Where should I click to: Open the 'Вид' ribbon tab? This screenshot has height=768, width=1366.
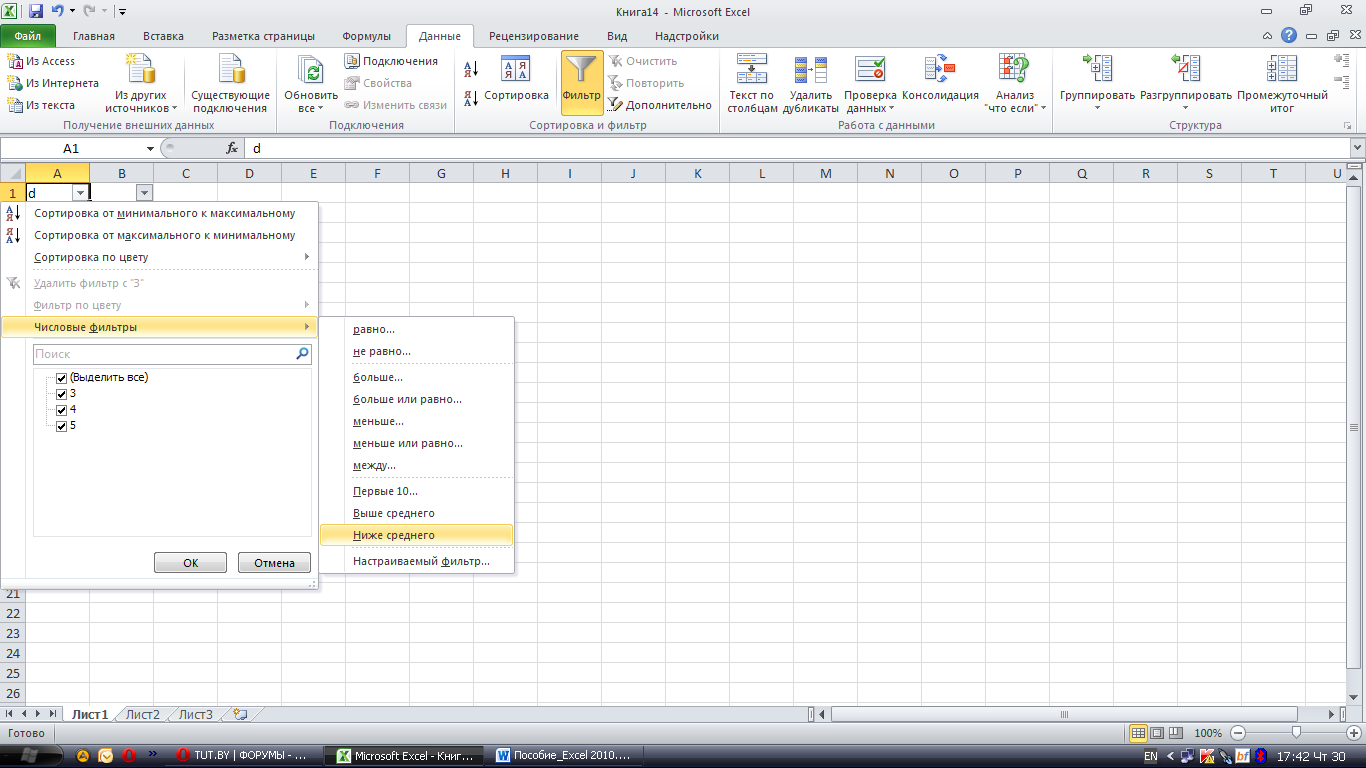(x=617, y=36)
